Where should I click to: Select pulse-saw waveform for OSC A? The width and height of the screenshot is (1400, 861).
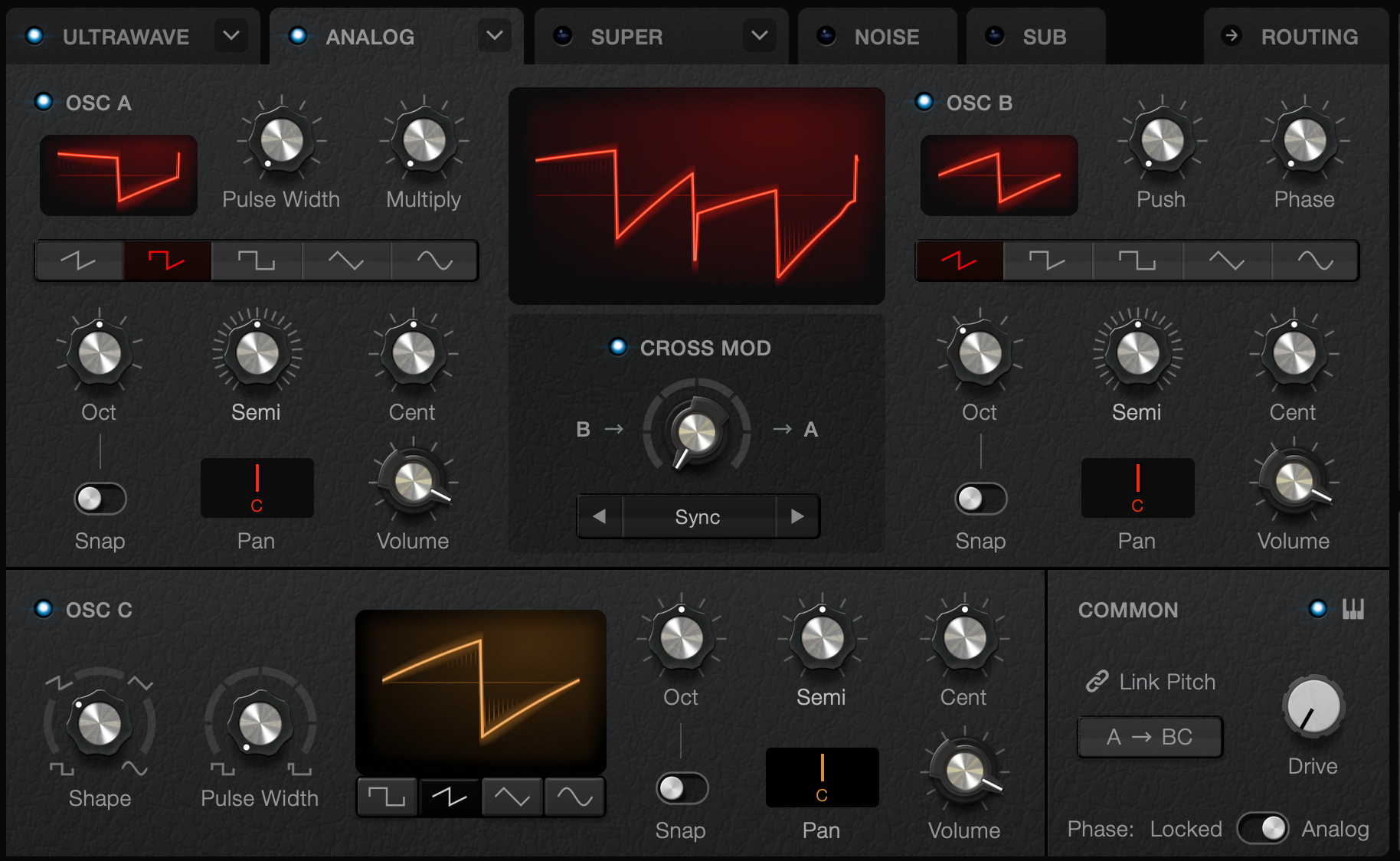167,260
